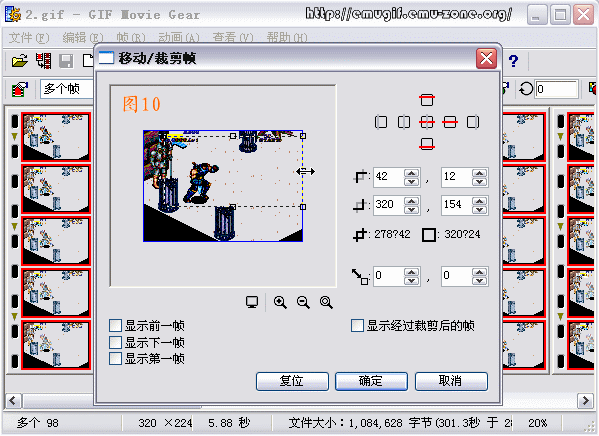Increase the value 42 with up arrow
599x436 pixels.
(x=411, y=173)
